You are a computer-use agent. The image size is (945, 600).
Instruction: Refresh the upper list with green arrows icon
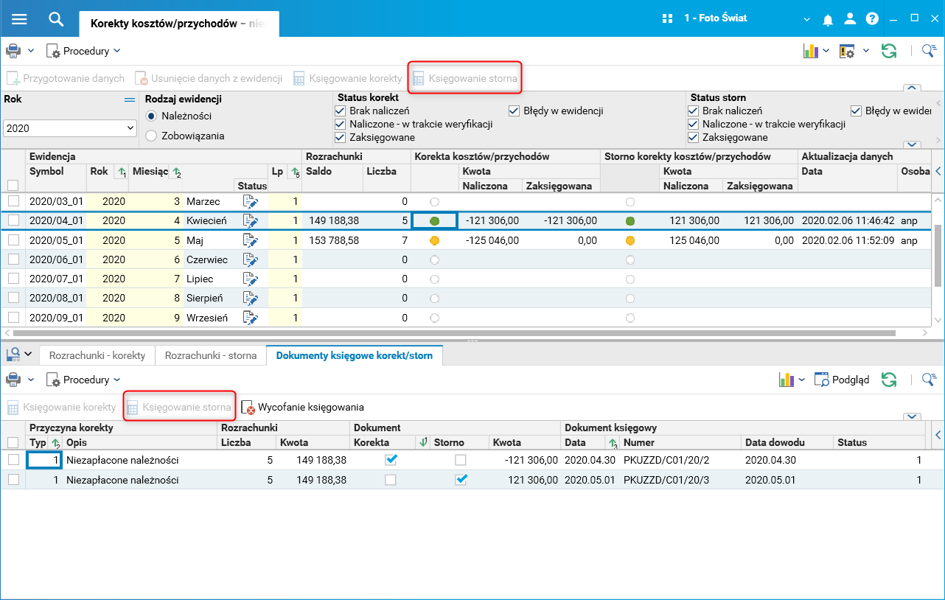[888, 51]
